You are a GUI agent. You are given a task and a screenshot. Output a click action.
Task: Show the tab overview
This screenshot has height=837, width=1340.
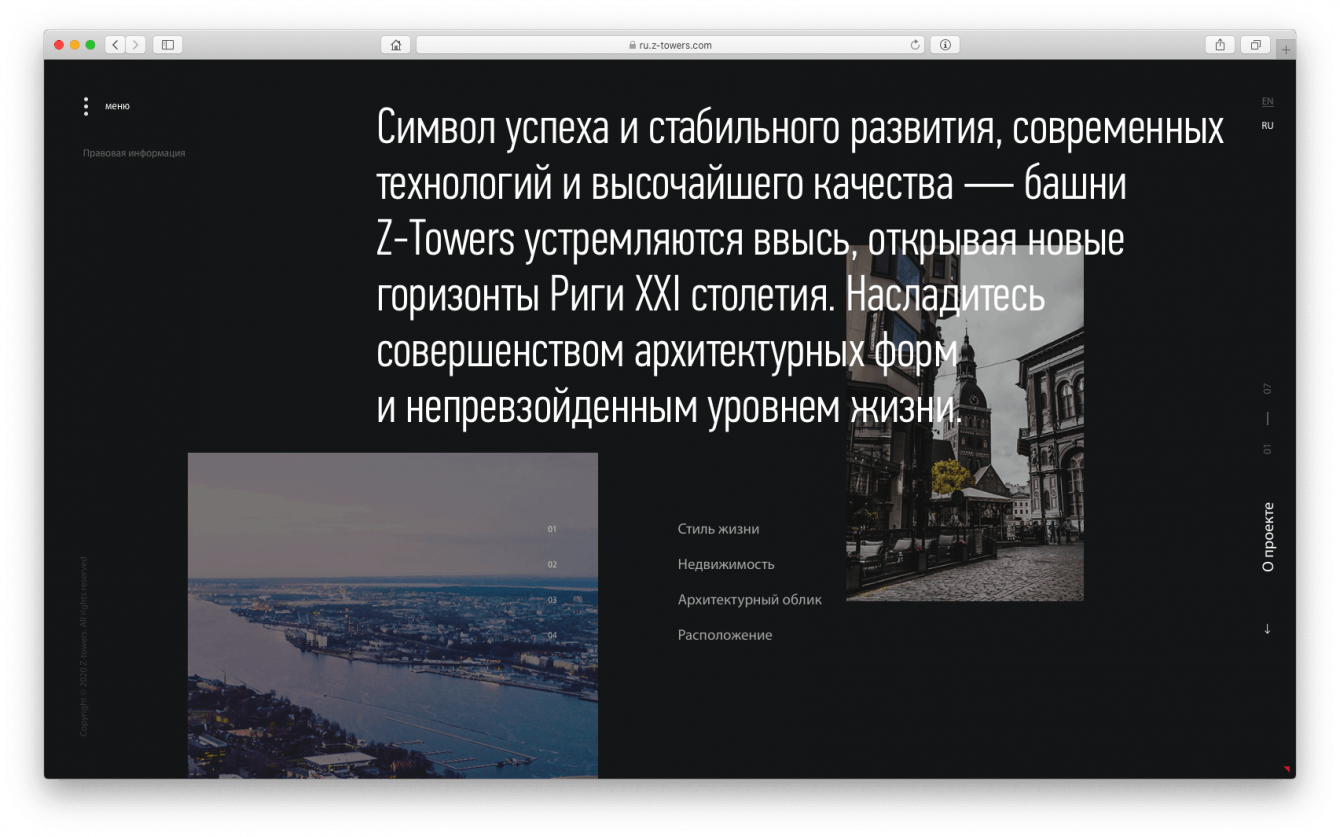pyautogui.click(x=1255, y=45)
